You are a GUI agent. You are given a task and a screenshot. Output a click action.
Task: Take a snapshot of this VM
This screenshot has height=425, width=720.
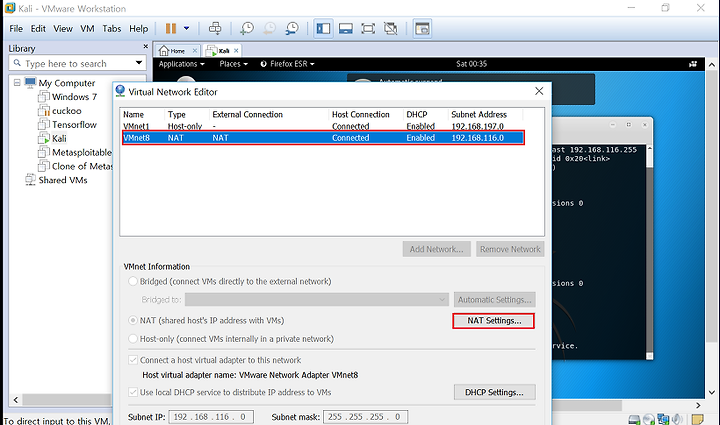click(x=247, y=28)
